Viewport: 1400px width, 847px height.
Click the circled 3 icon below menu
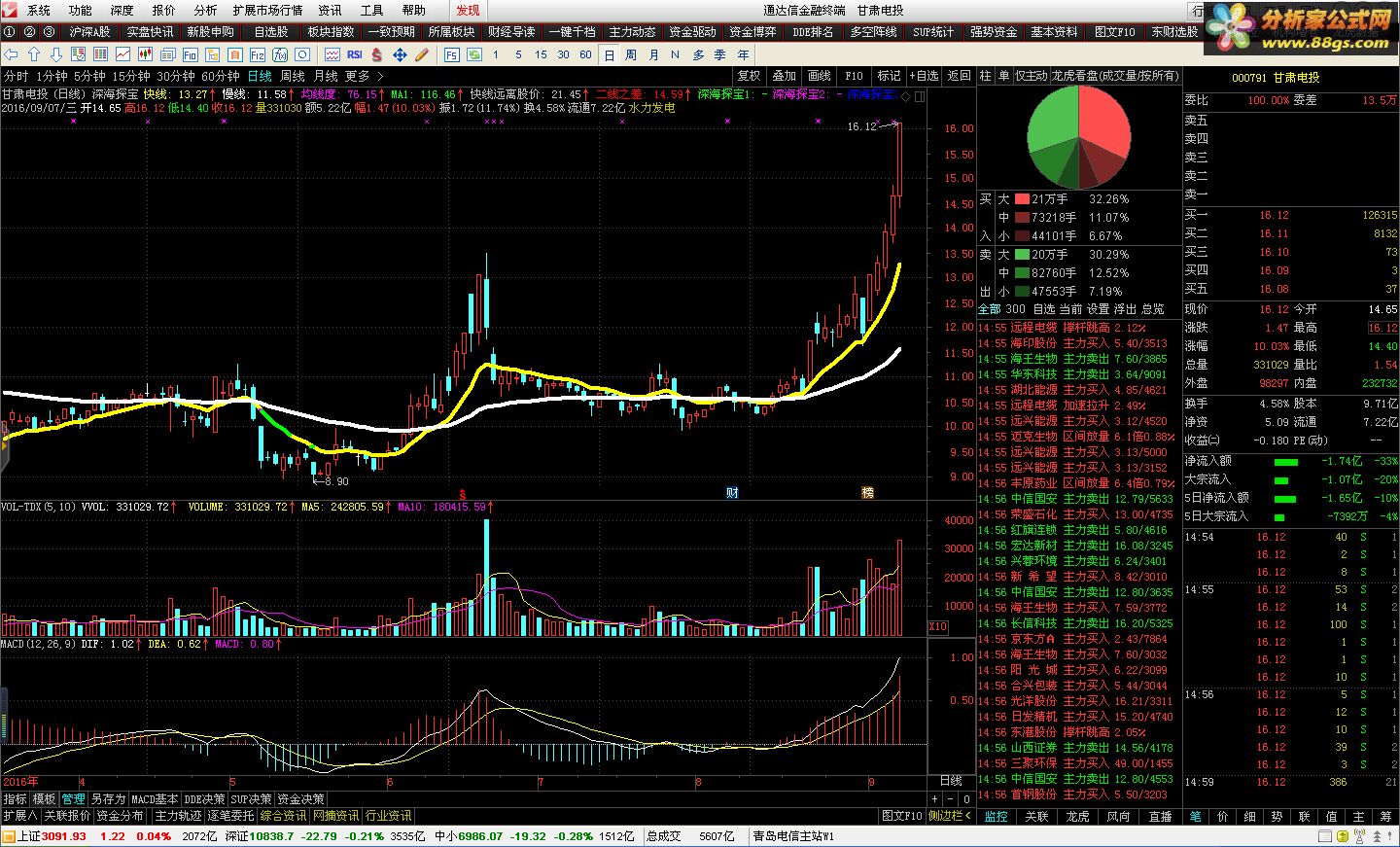point(48,32)
